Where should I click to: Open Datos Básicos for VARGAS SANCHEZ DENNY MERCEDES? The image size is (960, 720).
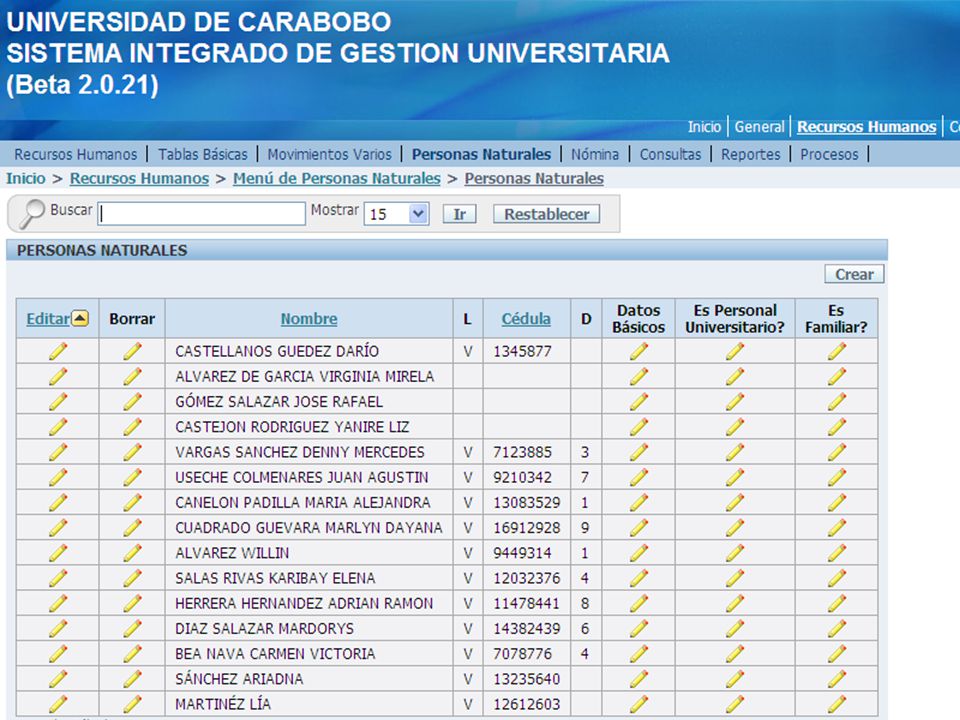coord(639,452)
